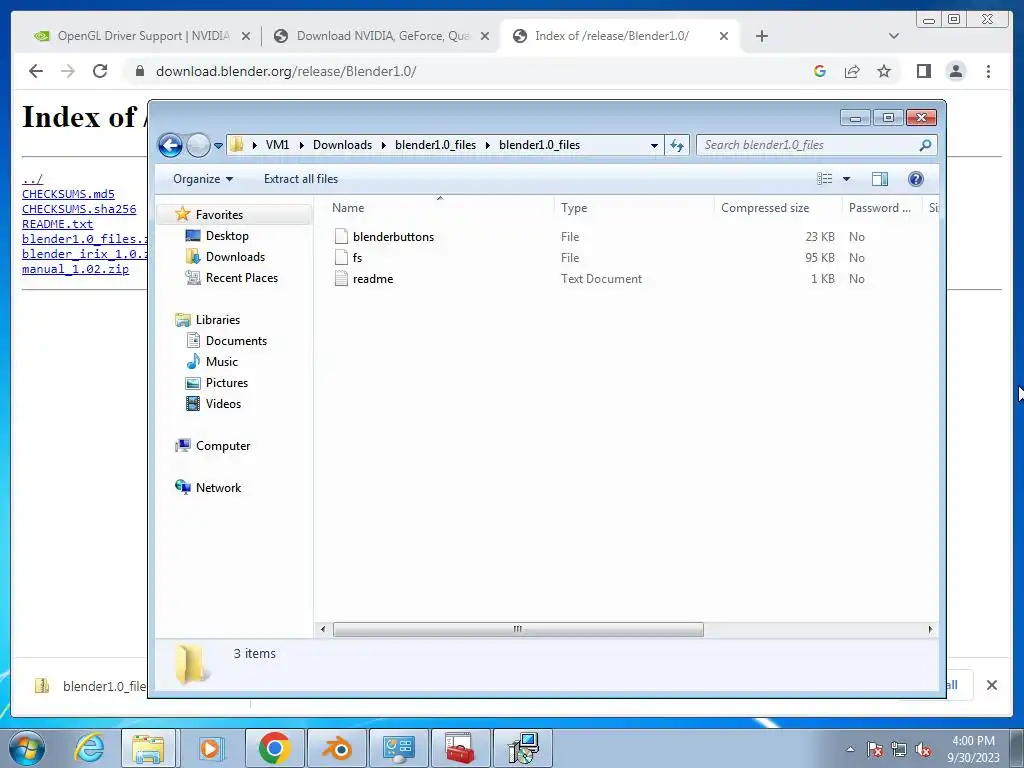Open Music library
1024x768 pixels.
(x=221, y=362)
